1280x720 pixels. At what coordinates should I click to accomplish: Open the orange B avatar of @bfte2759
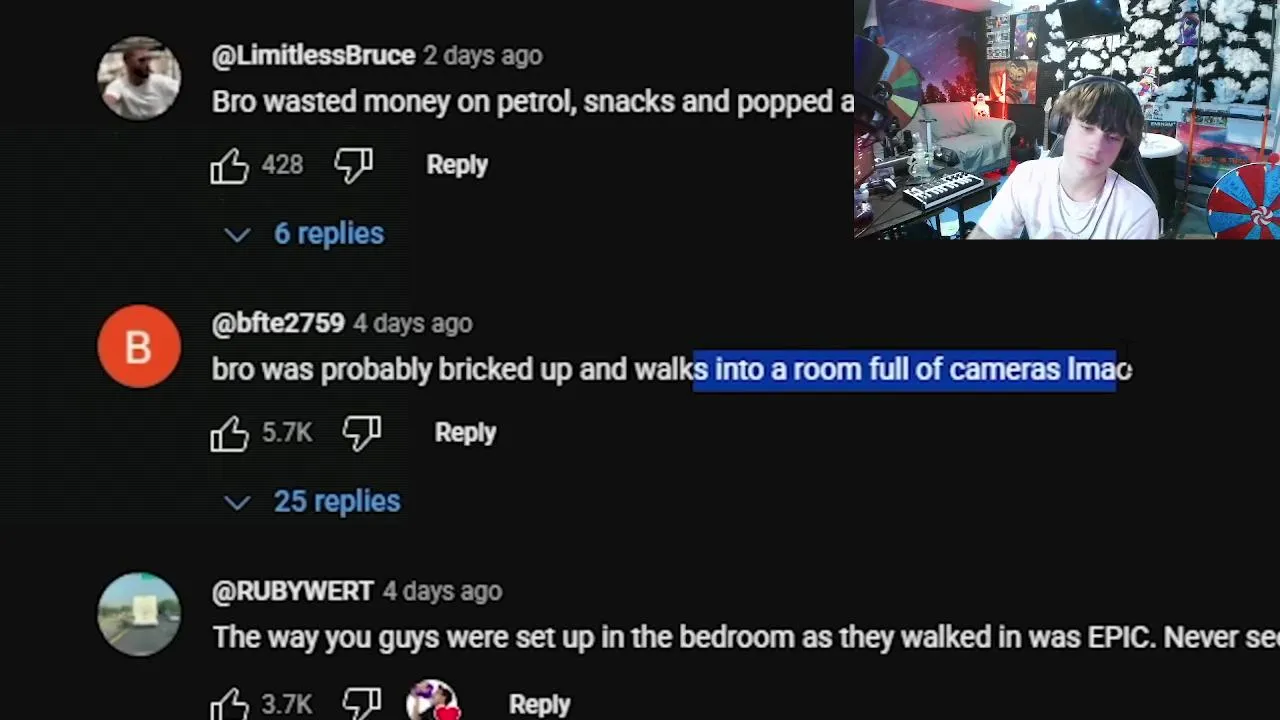pos(139,346)
